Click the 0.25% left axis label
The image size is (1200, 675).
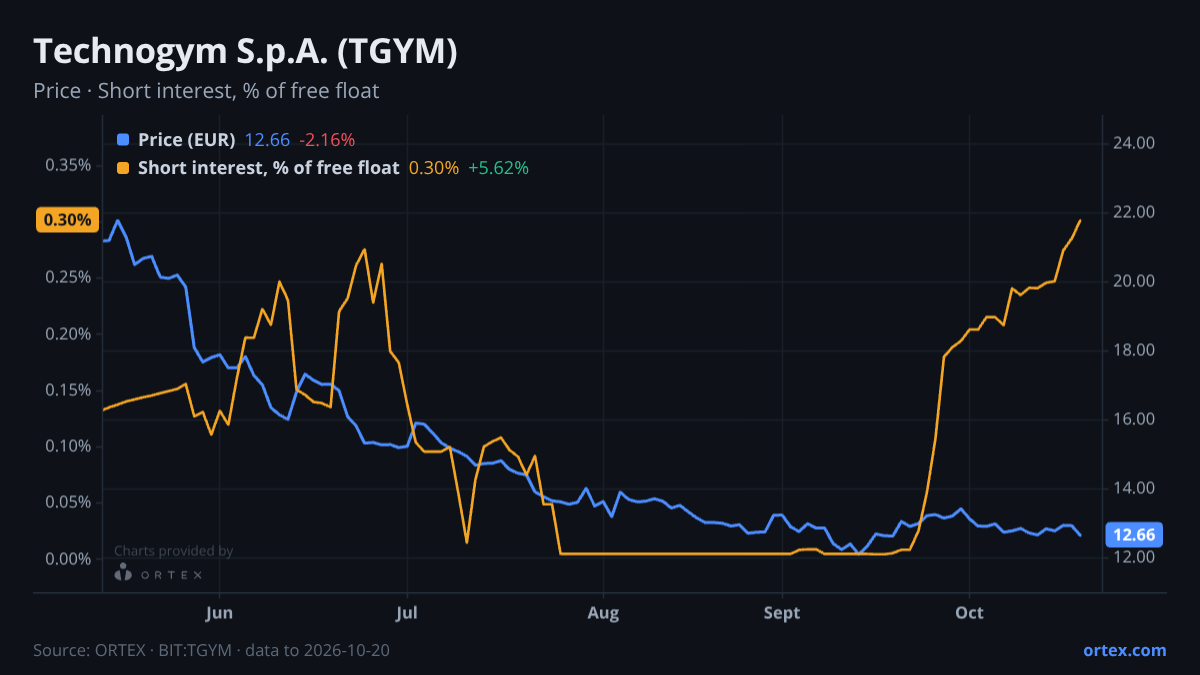(68, 277)
